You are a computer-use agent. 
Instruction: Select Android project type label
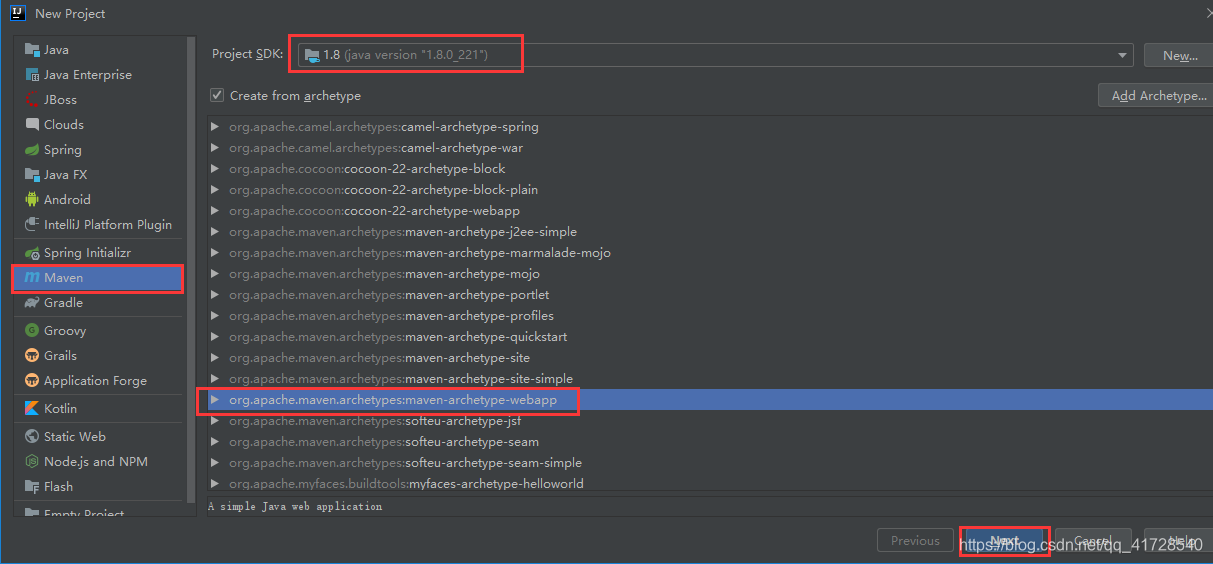pyautogui.click(x=67, y=199)
